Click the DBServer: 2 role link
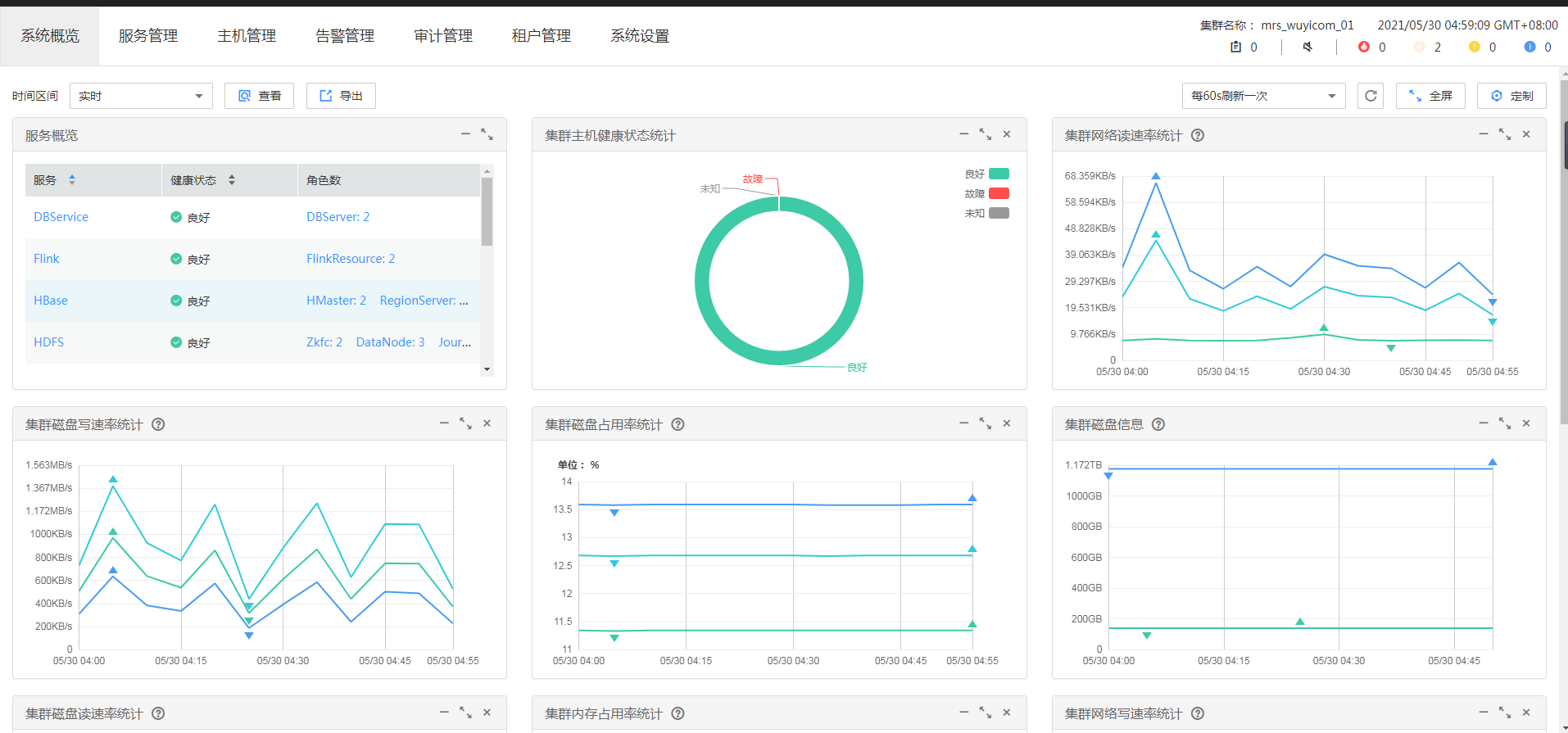Screen dimensions: 1568x733 (x=338, y=217)
